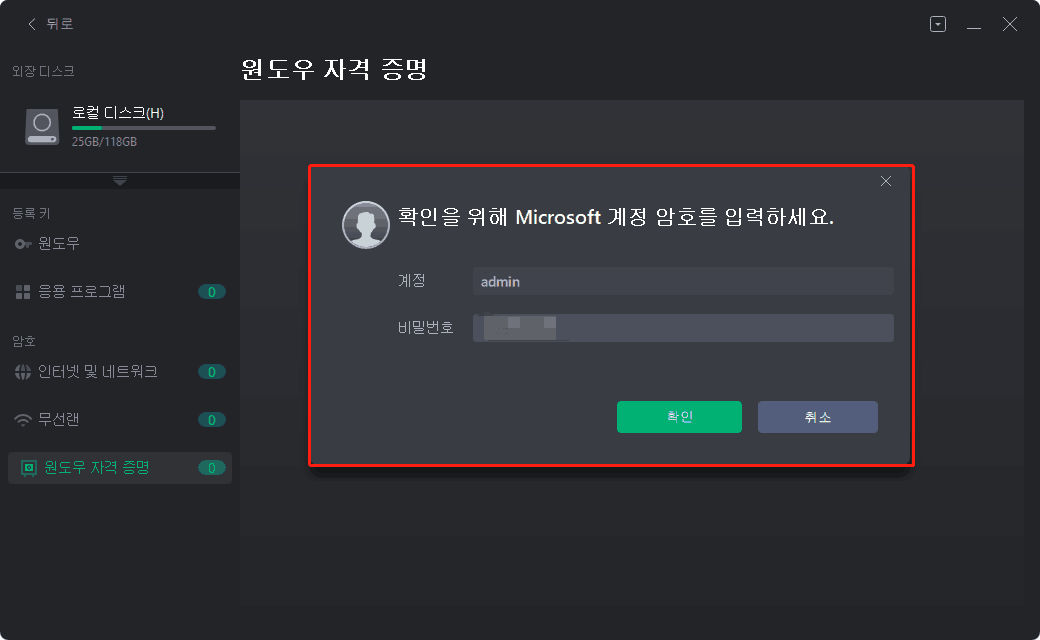Click the user avatar in the password dialog

(366, 225)
